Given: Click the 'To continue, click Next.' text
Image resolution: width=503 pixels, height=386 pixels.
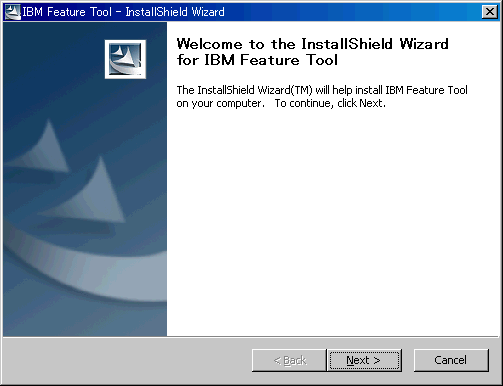Looking at the screenshot, I should click(330, 103).
